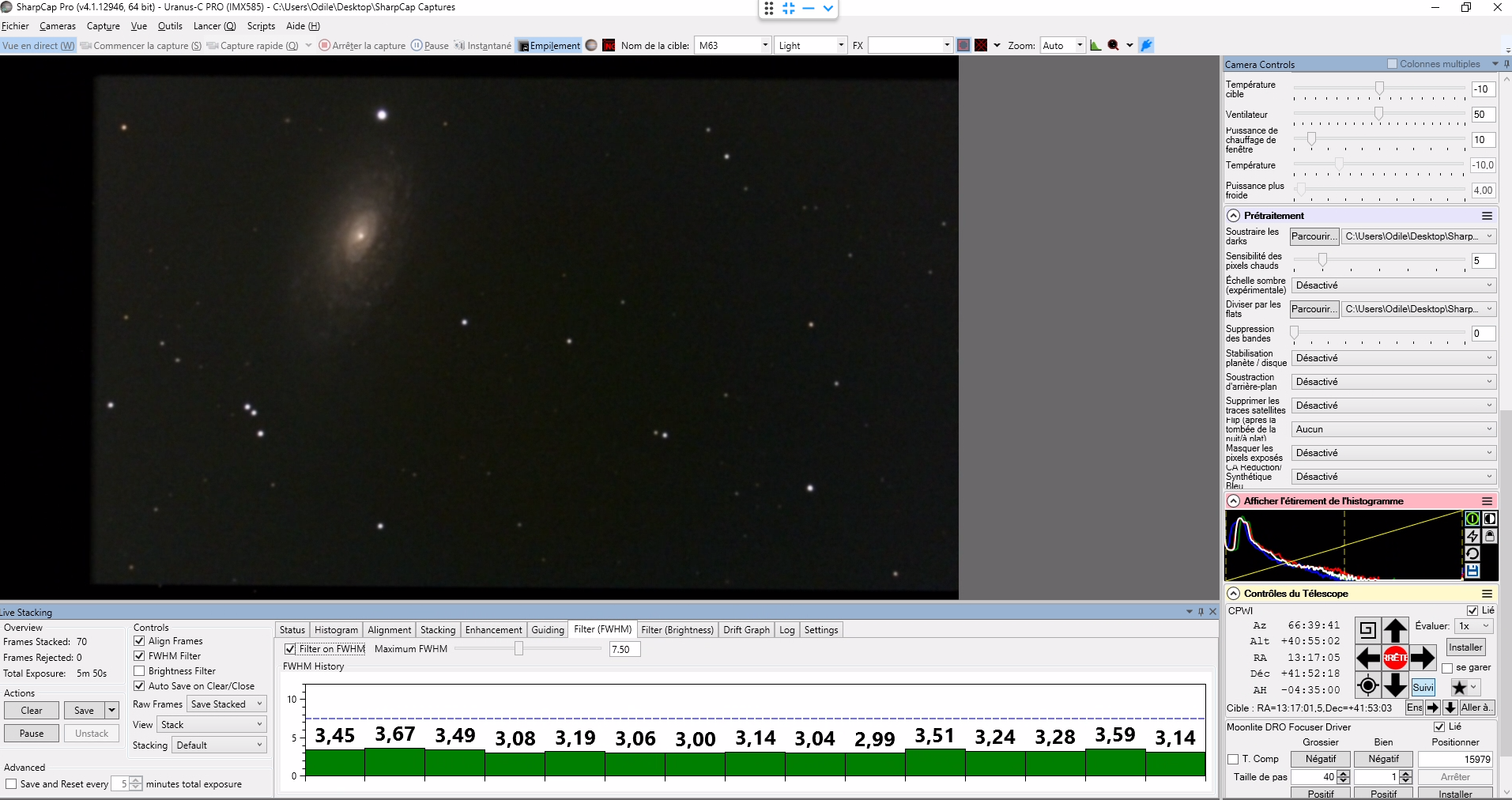1512x800 pixels.
Task: Open Contrôles du Télescope hamburger menu
Action: [x=1487, y=594]
